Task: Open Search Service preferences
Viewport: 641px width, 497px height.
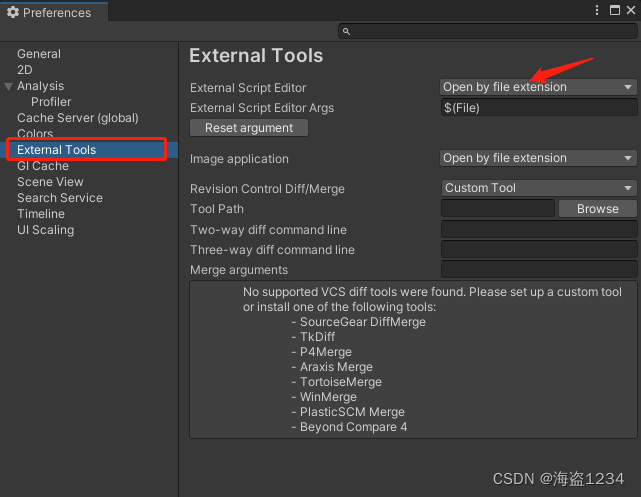Action: pos(60,198)
